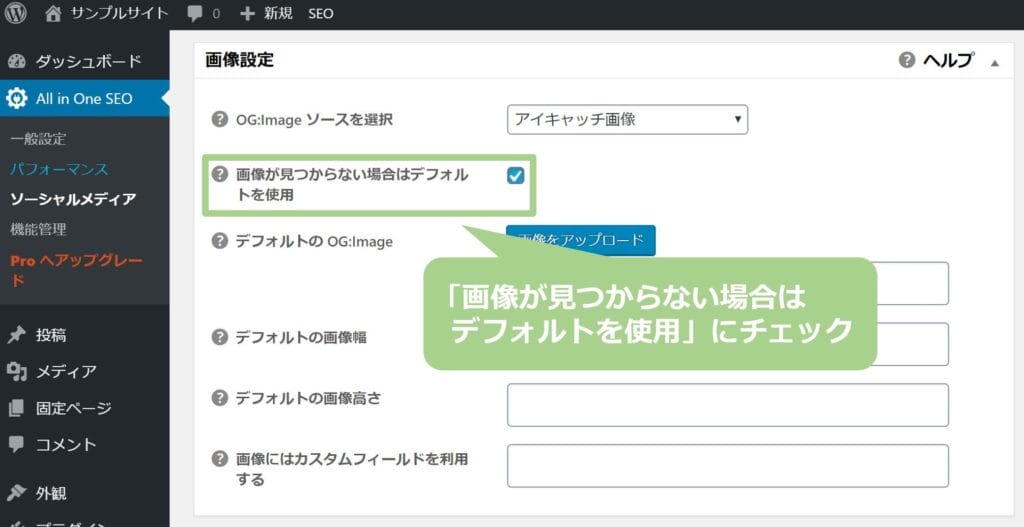The width and height of the screenshot is (1024, 527).
Task: Open 機能管理 submenu
Action: coord(38,229)
